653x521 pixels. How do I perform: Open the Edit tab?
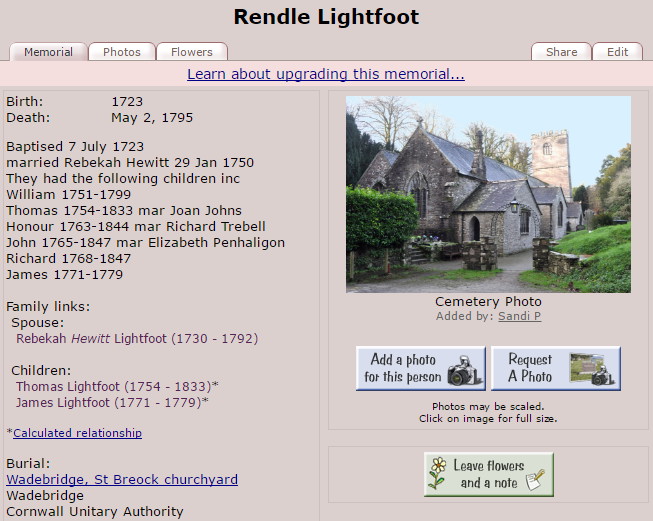617,52
